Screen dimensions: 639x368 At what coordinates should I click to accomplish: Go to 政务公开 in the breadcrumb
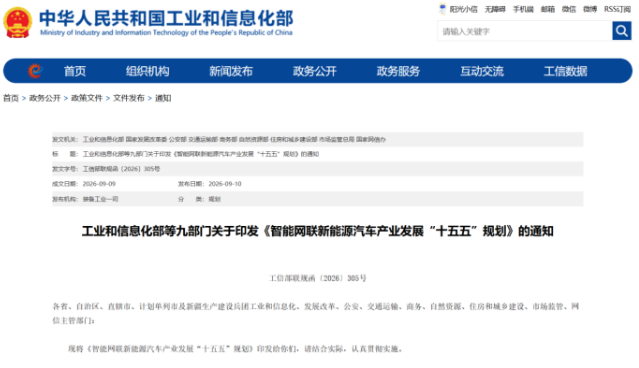coord(45,98)
